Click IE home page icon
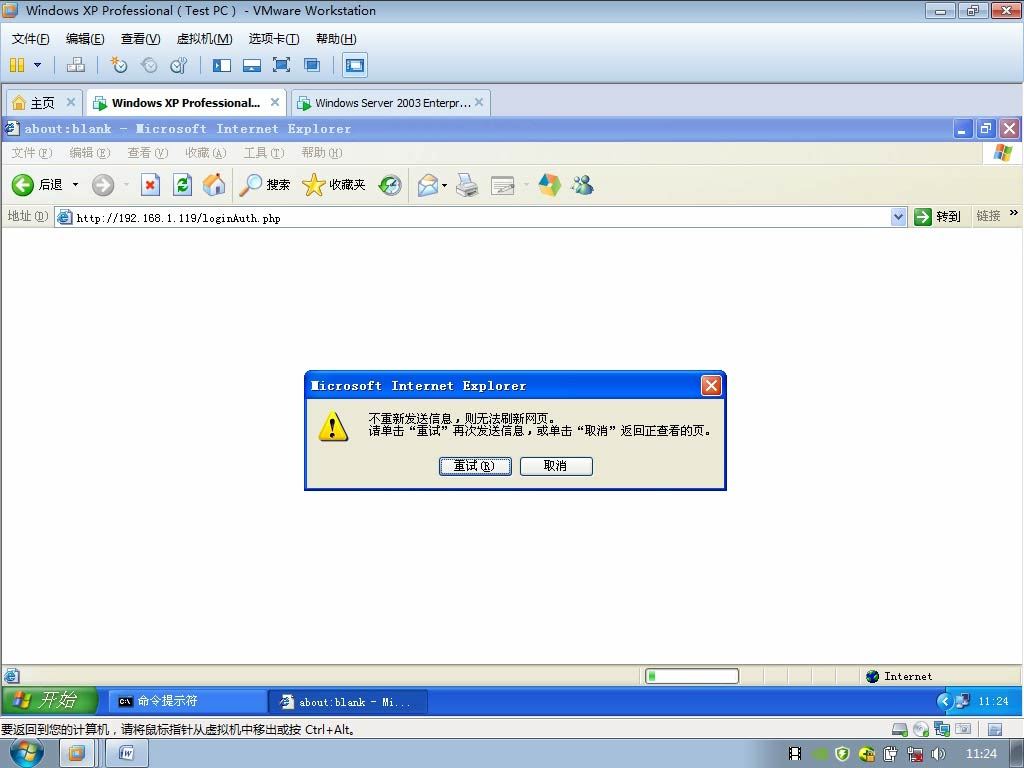1024x768 pixels. (x=214, y=185)
